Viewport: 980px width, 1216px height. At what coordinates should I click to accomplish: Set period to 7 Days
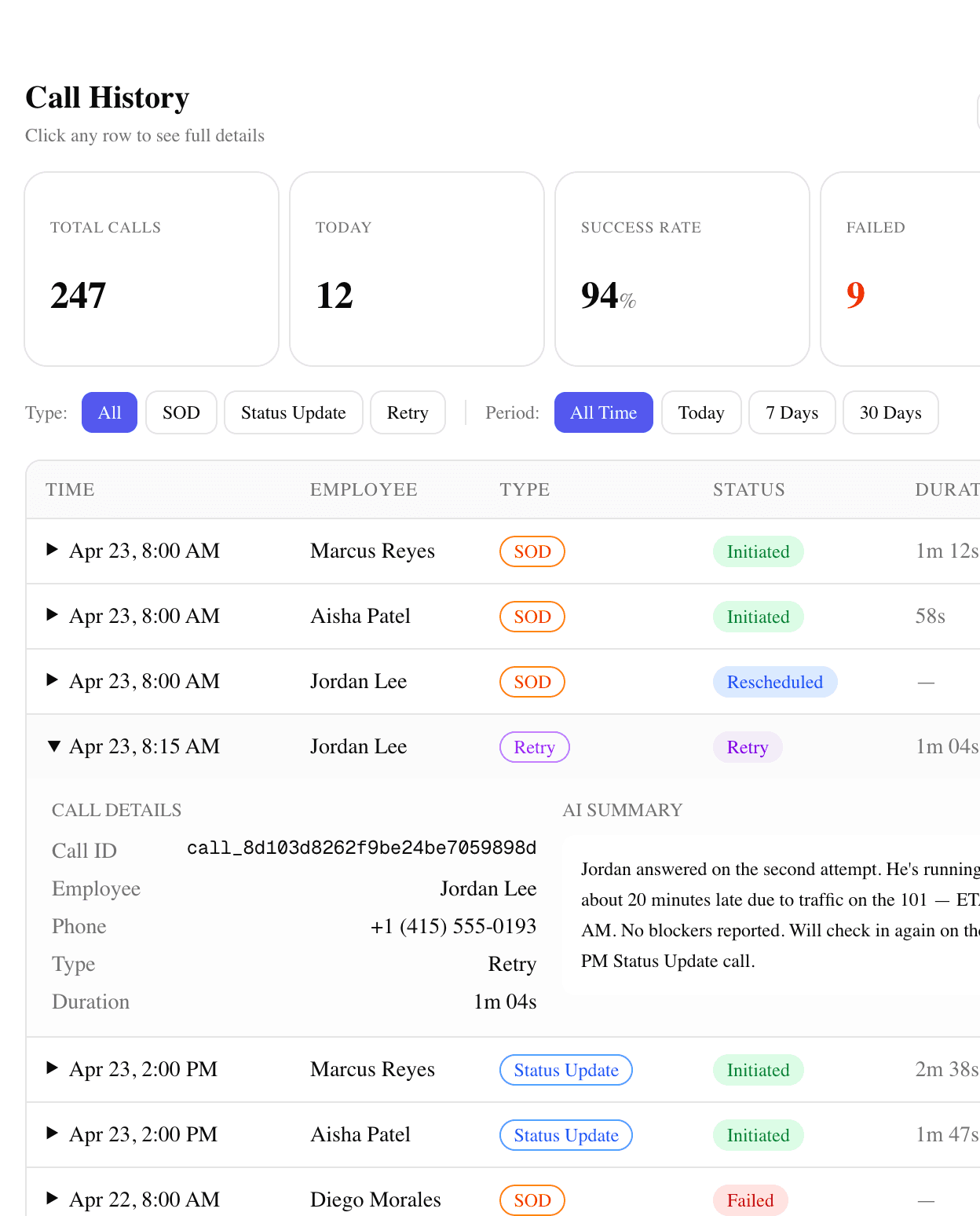tap(792, 412)
